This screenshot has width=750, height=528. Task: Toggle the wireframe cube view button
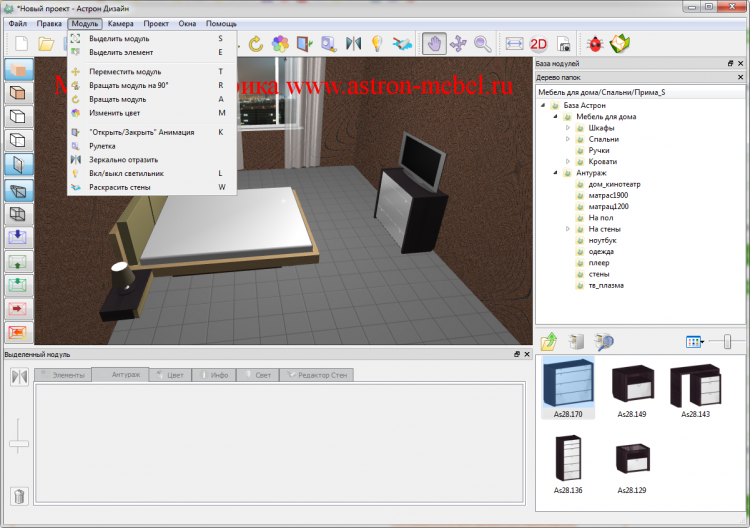tap(20, 212)
